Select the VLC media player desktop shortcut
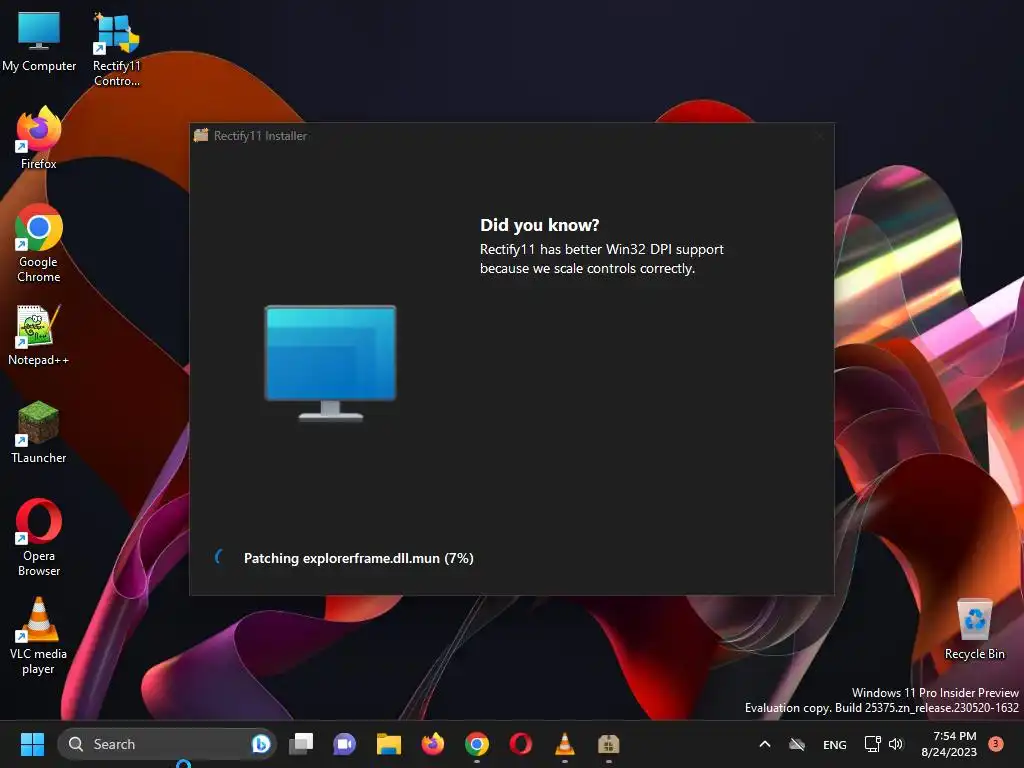The height and width of the screenshot is (768, 1024). click(39, 635)
